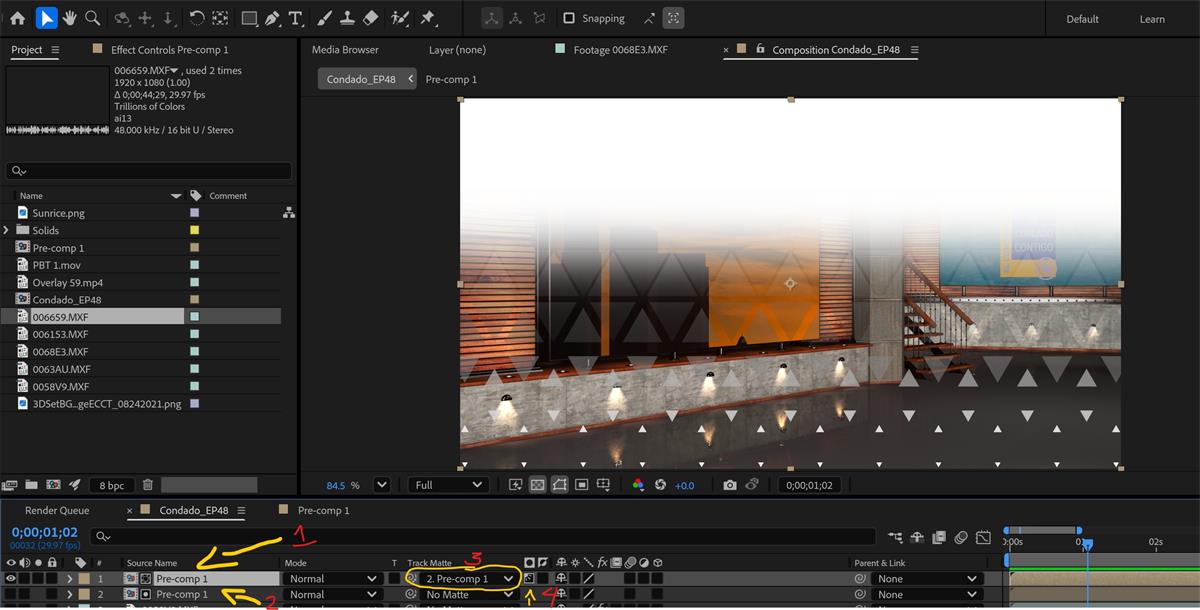Viewport: 1200px width, 610px height.
Task: Pick the Clone Stamp tool
Action: [x=347, y=18]
